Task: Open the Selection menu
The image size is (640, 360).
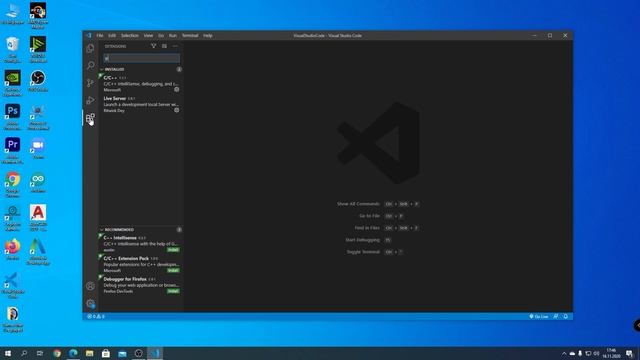Action: coord(130,36)
